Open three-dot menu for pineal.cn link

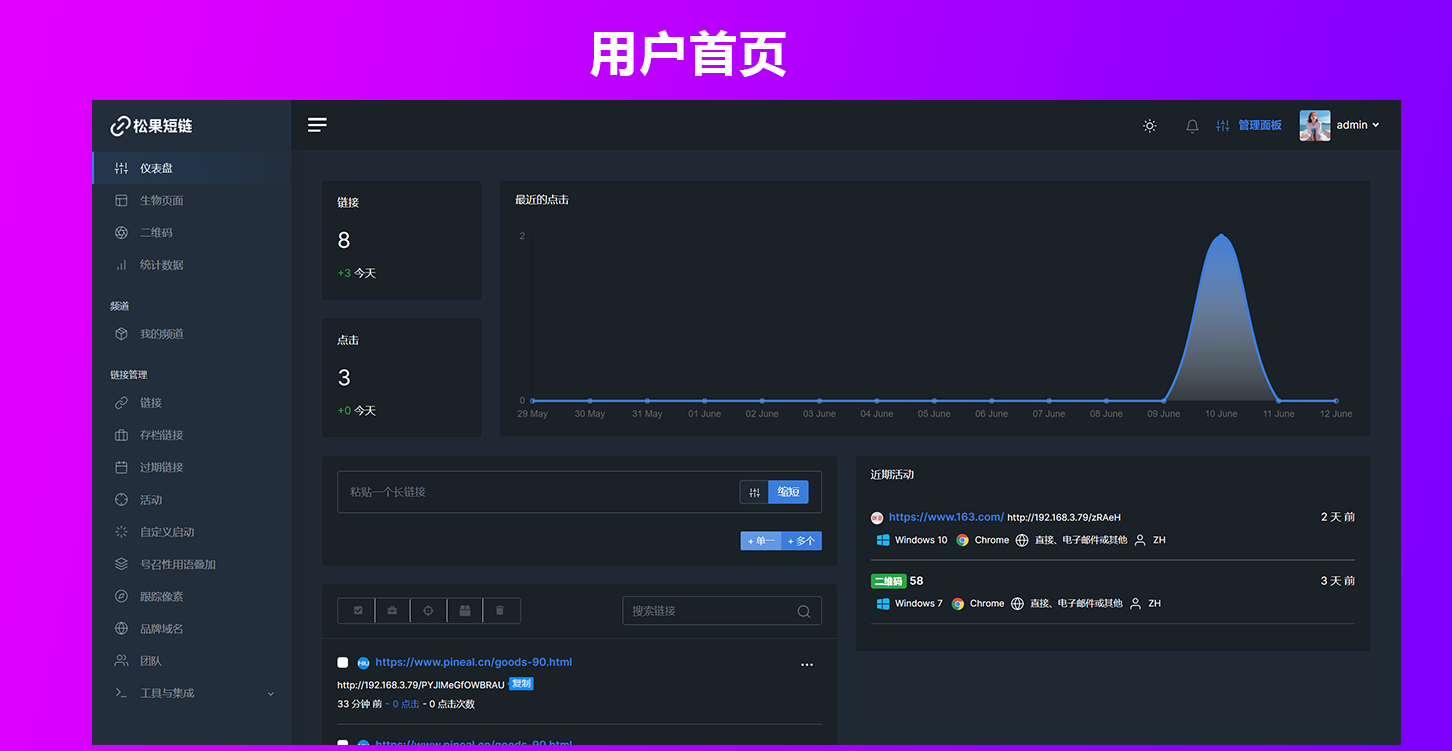click(x=807, y=664)
